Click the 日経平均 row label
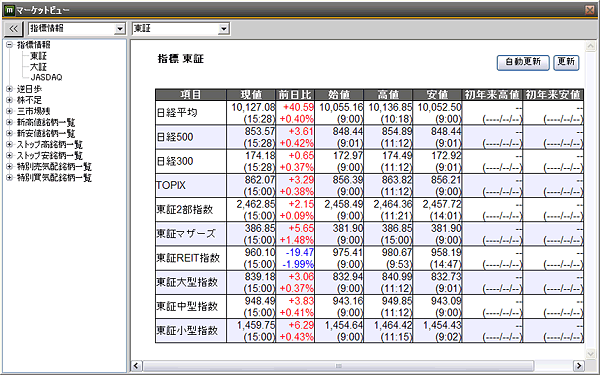This screenshot has width=600, height=375. pyautogui.click(x=177, y=112)
